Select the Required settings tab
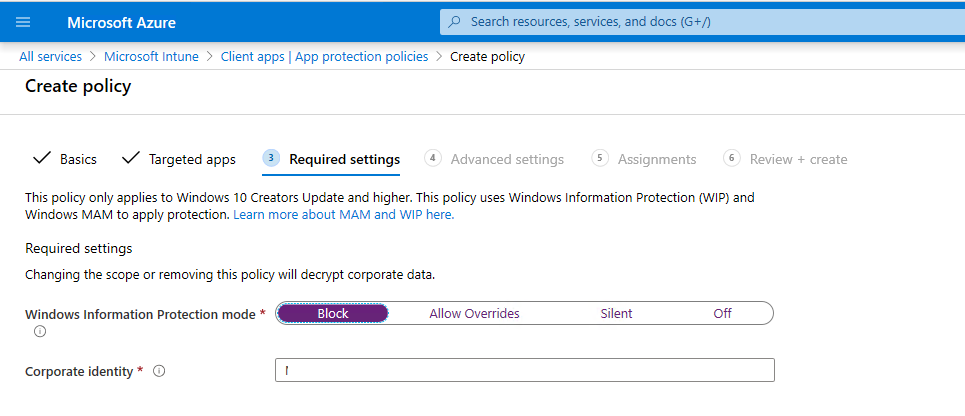This screenshot has width=965, height=416. click(x=344, y=159)
